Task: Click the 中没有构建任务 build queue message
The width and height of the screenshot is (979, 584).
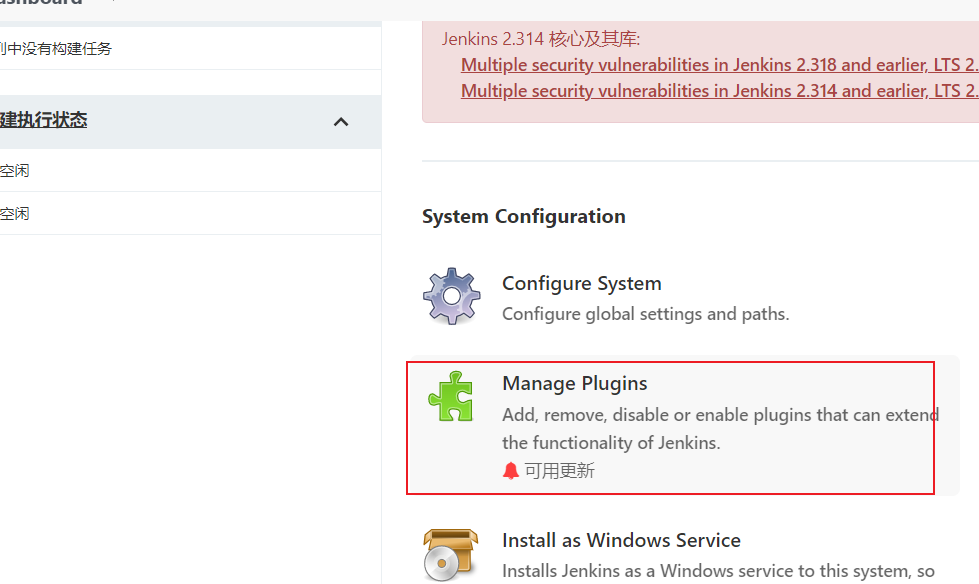Action: point(58,48)
